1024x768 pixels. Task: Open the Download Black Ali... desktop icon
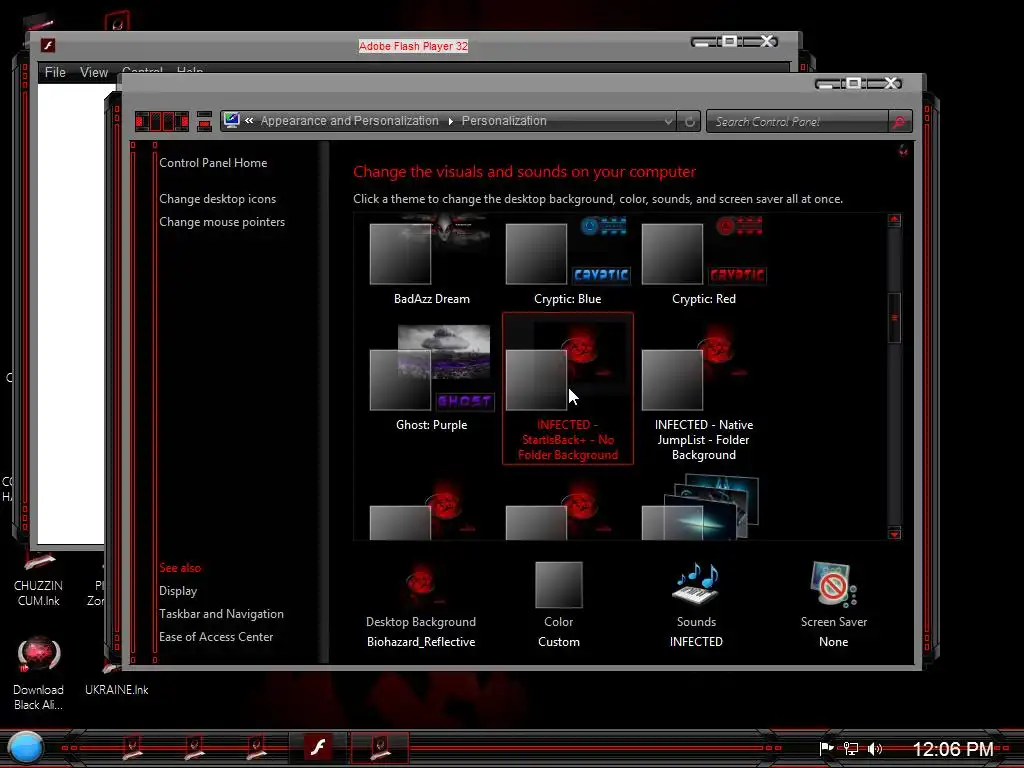[38, 673]
